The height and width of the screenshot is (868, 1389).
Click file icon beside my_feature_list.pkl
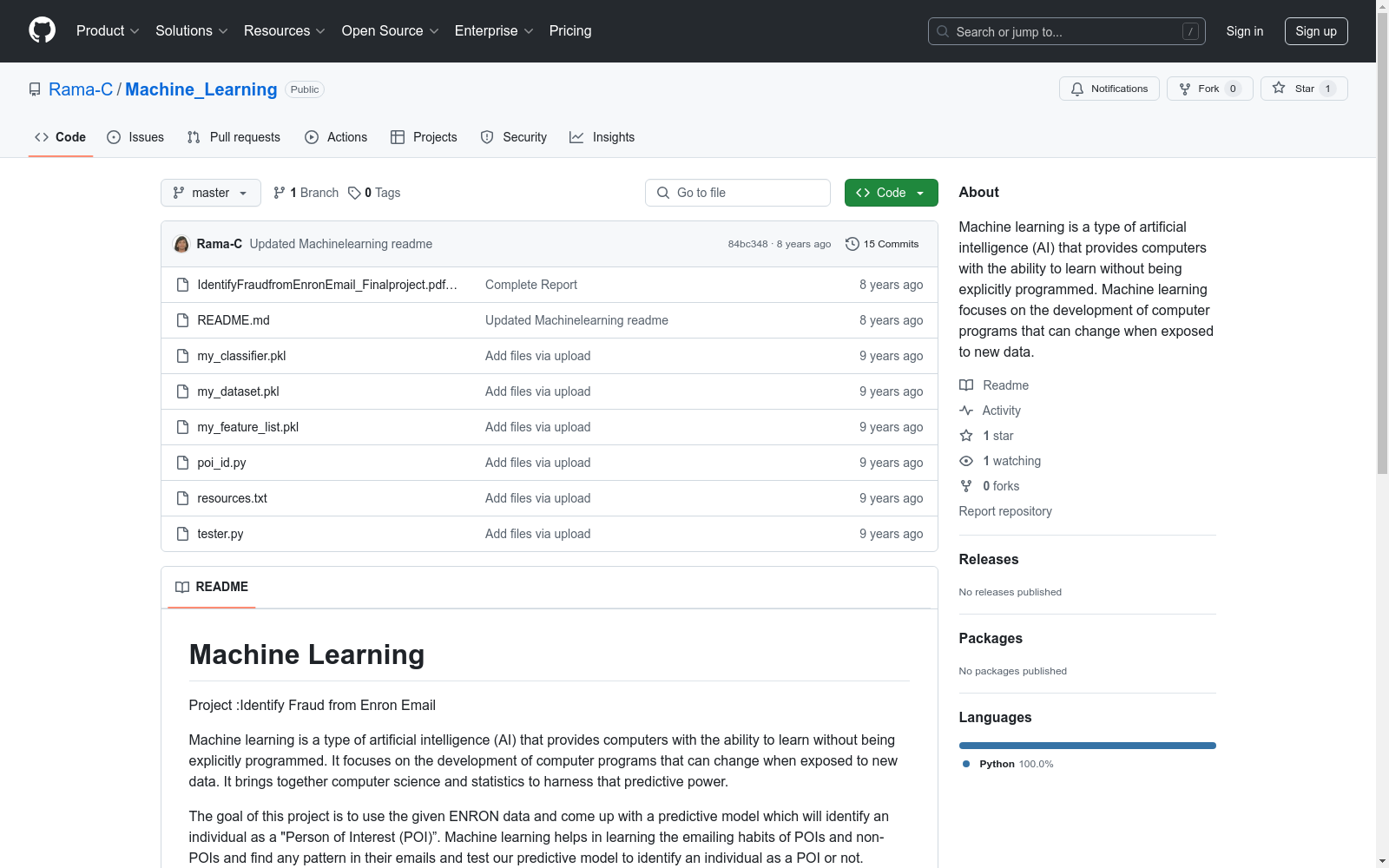tap(182, 427)
